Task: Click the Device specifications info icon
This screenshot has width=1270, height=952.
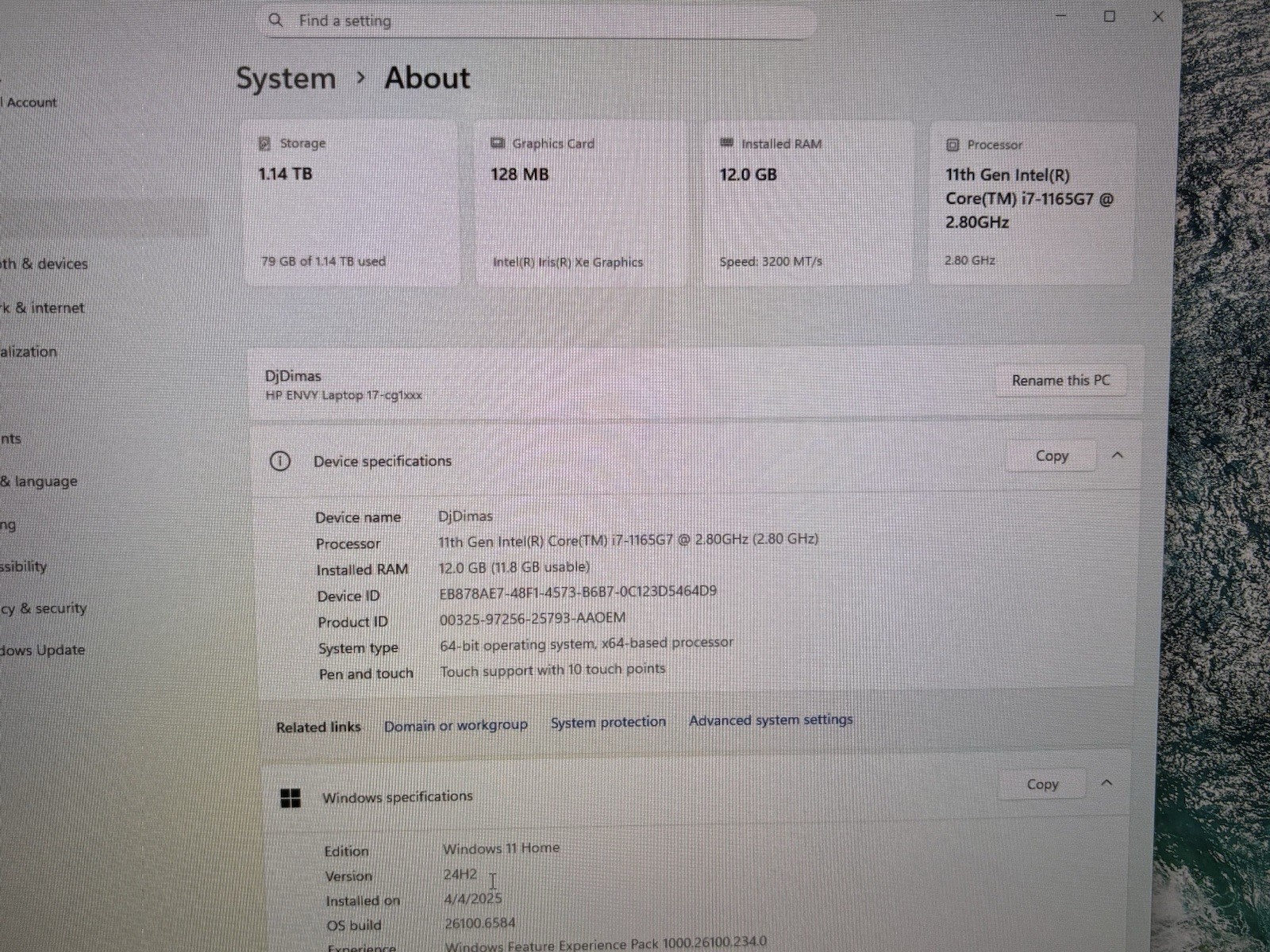Action: pos(280,461)
